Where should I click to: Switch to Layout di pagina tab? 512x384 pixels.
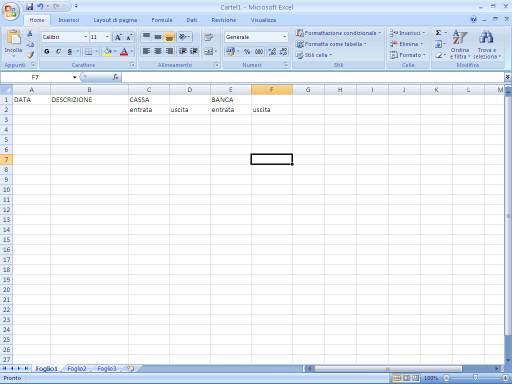coord(115,20)
